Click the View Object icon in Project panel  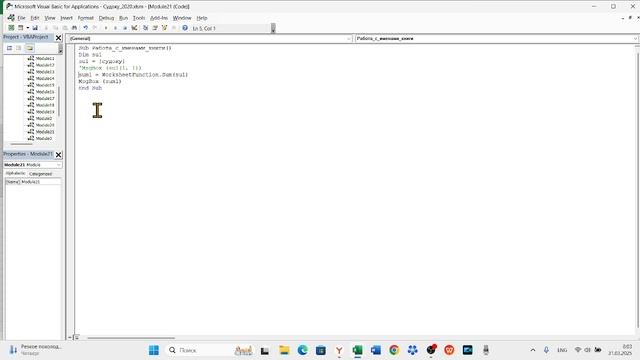(x=19, y=48)
